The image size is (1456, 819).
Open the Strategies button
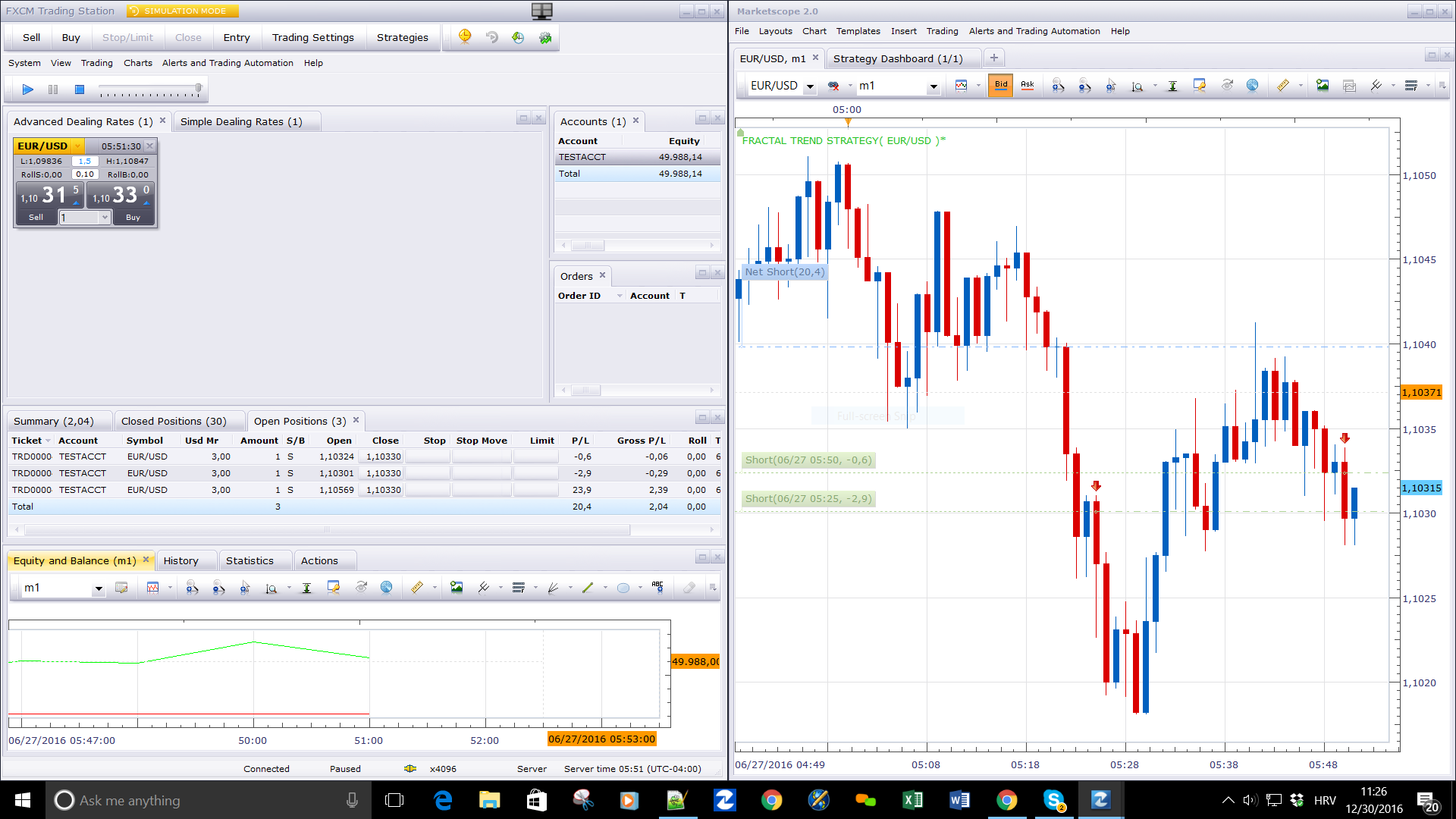click(403, 37)
